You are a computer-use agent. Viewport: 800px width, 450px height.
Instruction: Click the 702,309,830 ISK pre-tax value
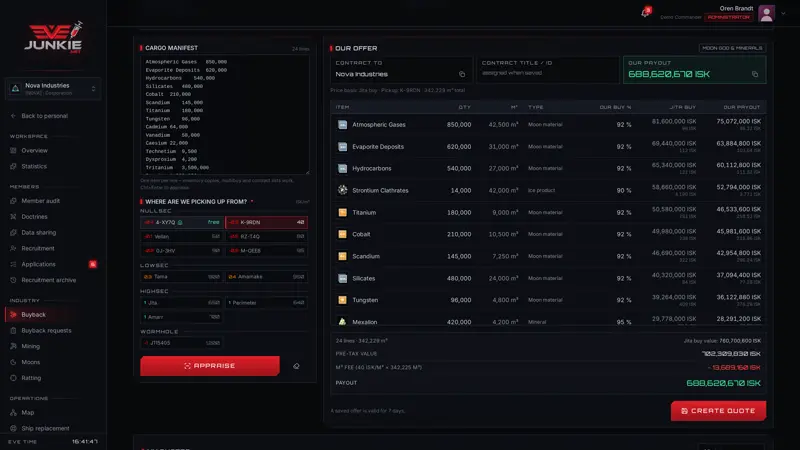pos(731,354)
